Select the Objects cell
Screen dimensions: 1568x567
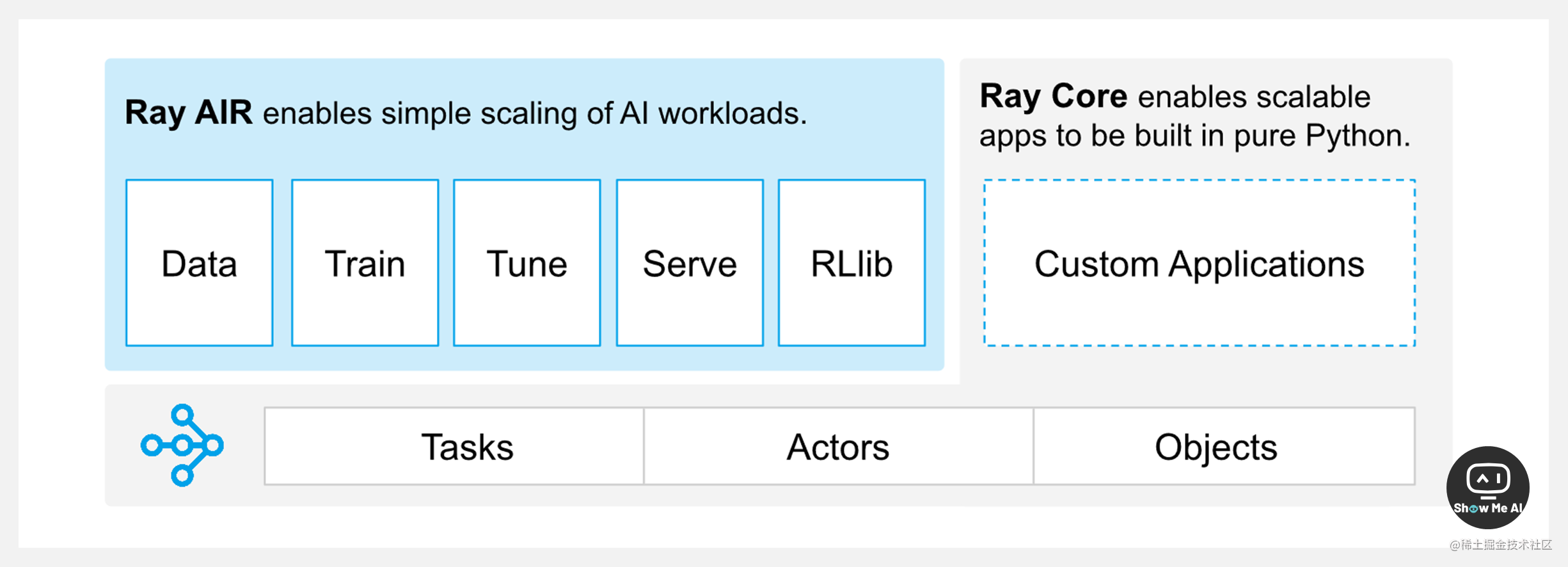point(1224,446)
